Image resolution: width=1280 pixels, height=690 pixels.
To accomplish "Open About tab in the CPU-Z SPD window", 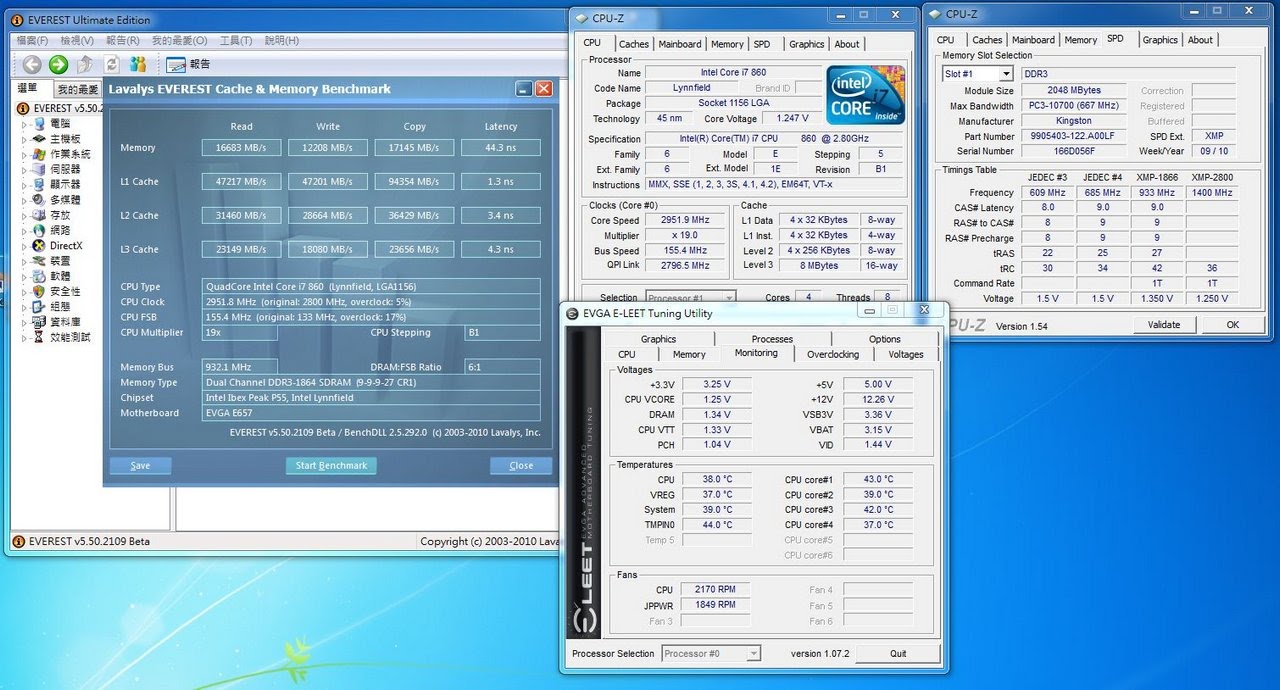I will pyautogui.click(x=1201, y=40).
